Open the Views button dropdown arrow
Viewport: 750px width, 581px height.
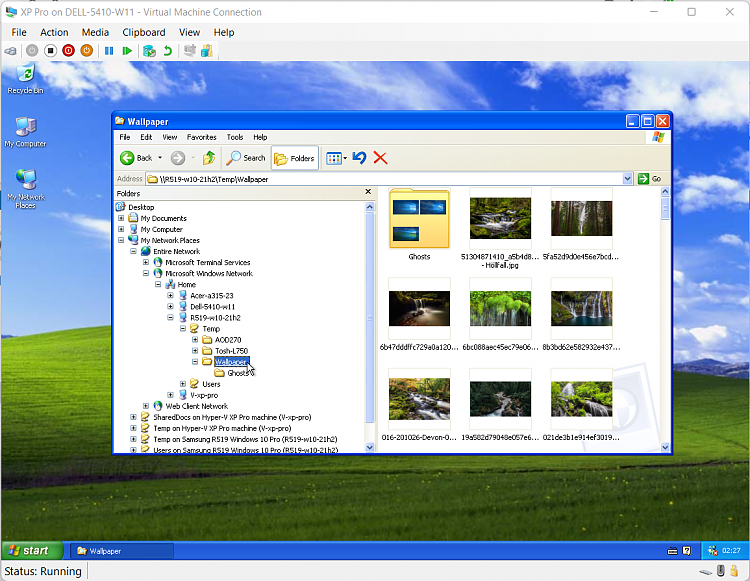tap(345, 158)
